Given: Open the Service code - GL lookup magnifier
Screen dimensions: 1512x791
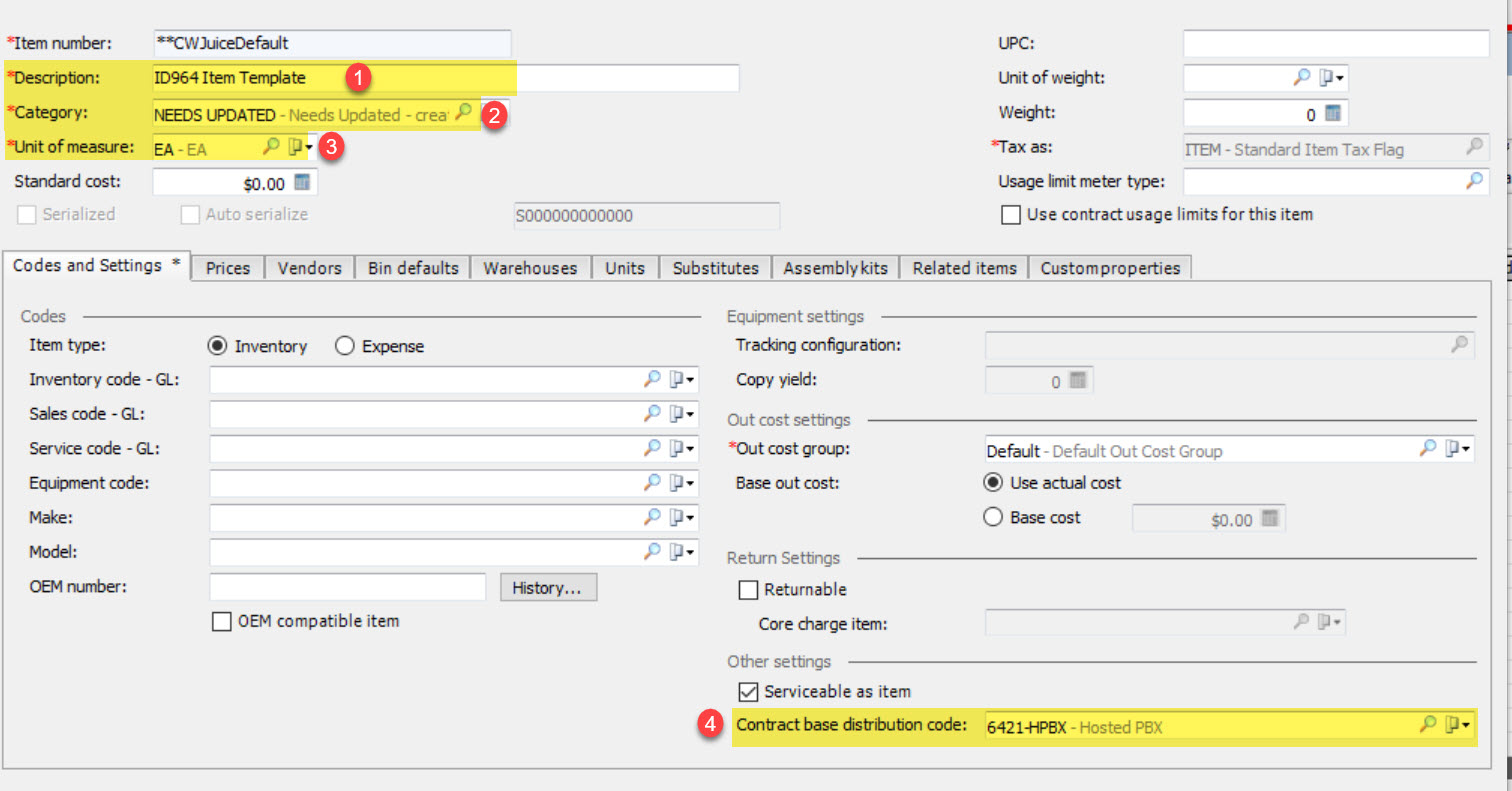Looking at the screenshot, I should pyautogui.click(x=652, y=448).
